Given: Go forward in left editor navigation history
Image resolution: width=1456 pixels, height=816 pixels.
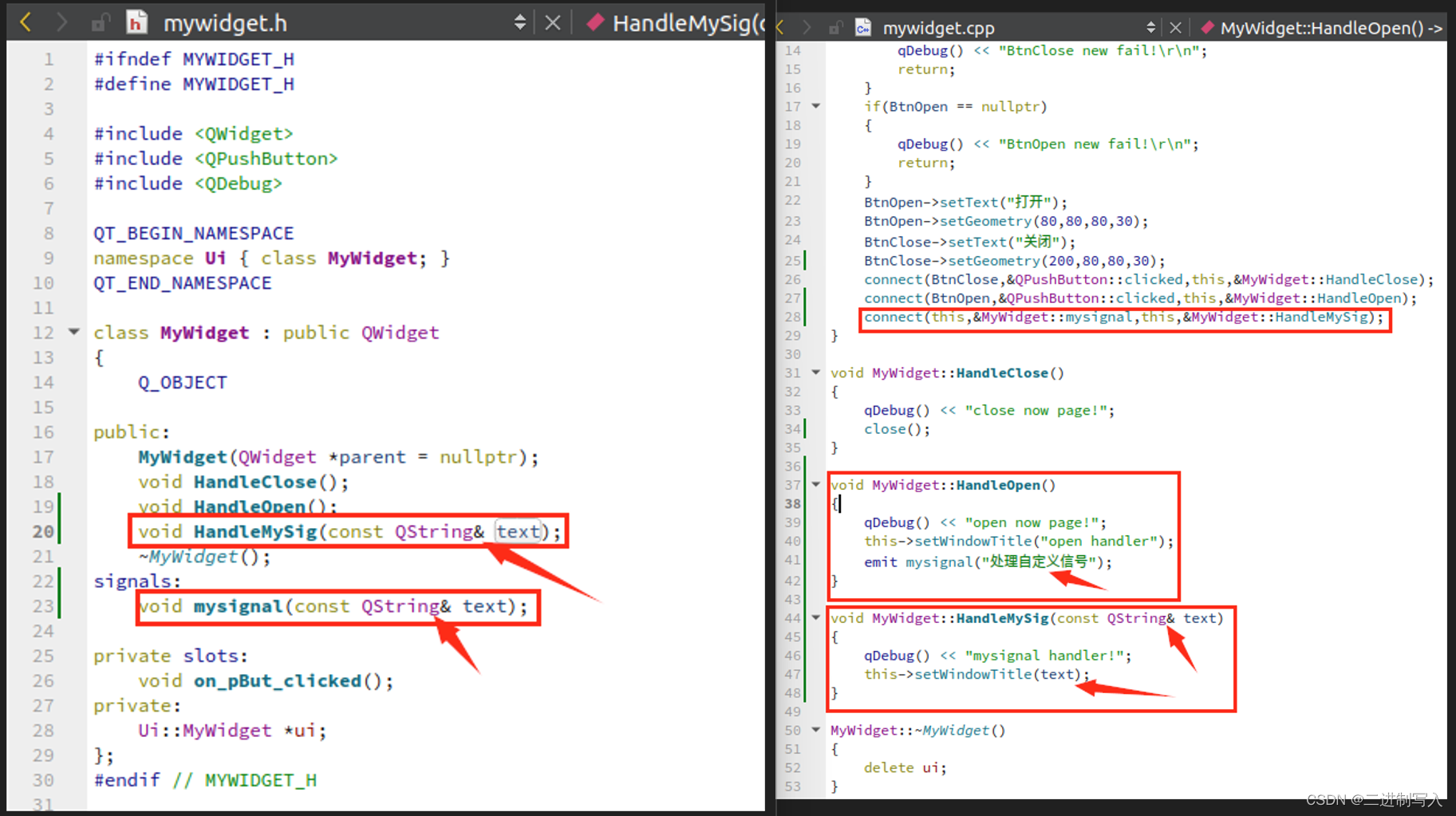Looking at the screenshot, I should click(61, 22).
